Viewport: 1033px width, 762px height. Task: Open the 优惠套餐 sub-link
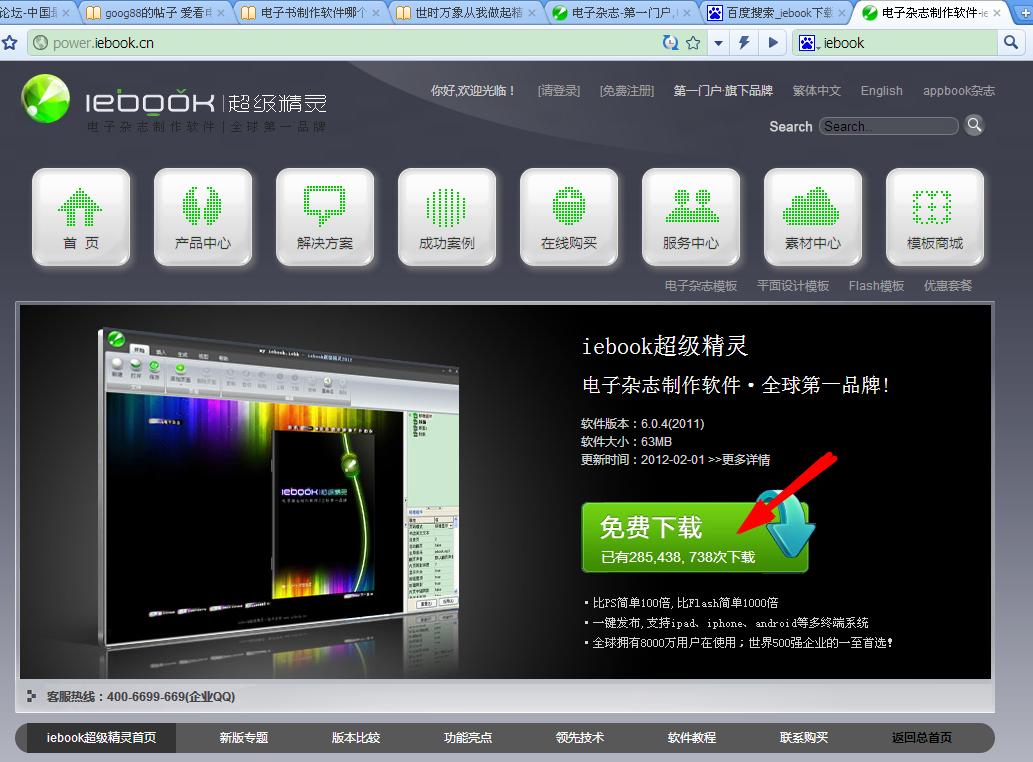tap(947, 286)
